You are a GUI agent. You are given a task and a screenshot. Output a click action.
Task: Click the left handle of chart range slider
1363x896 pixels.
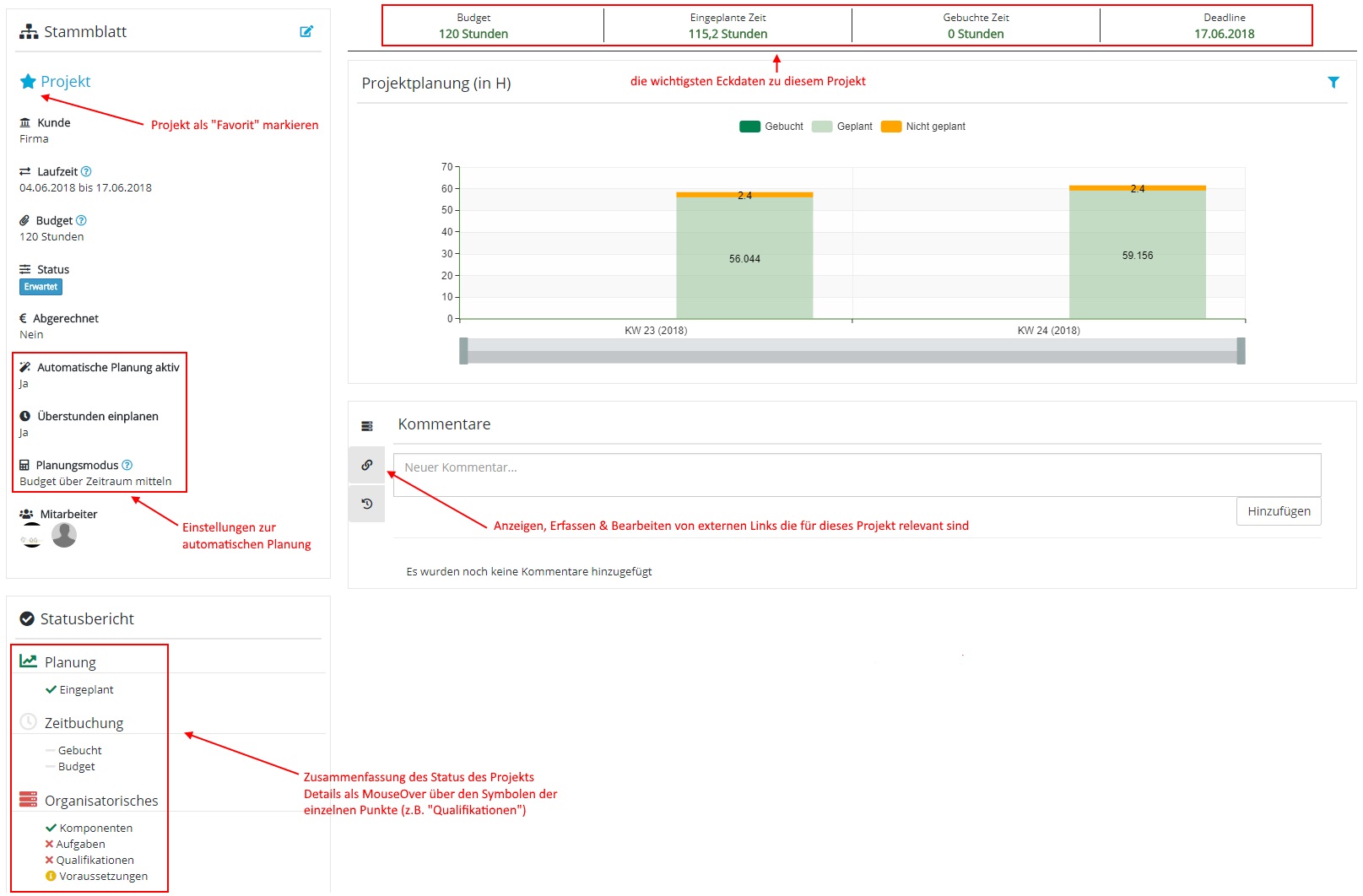coord(463,351)
